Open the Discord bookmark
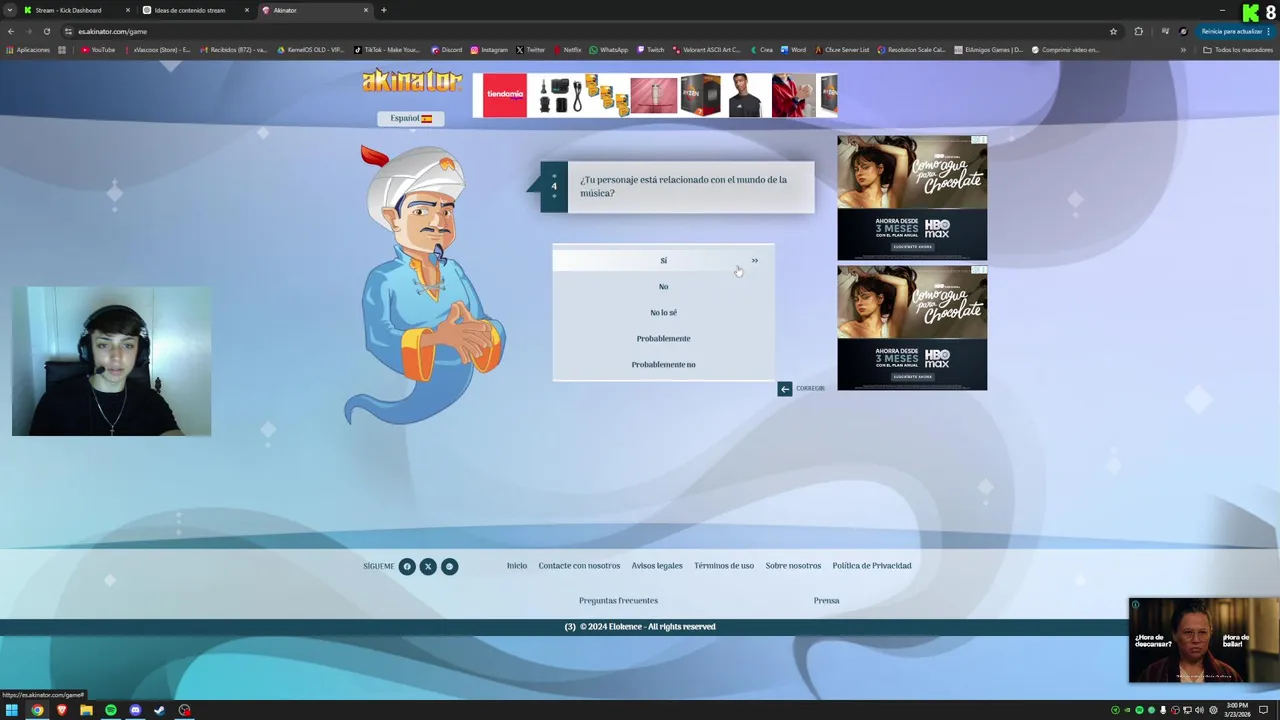The image size is (1280, 720). tap(447, 50)
